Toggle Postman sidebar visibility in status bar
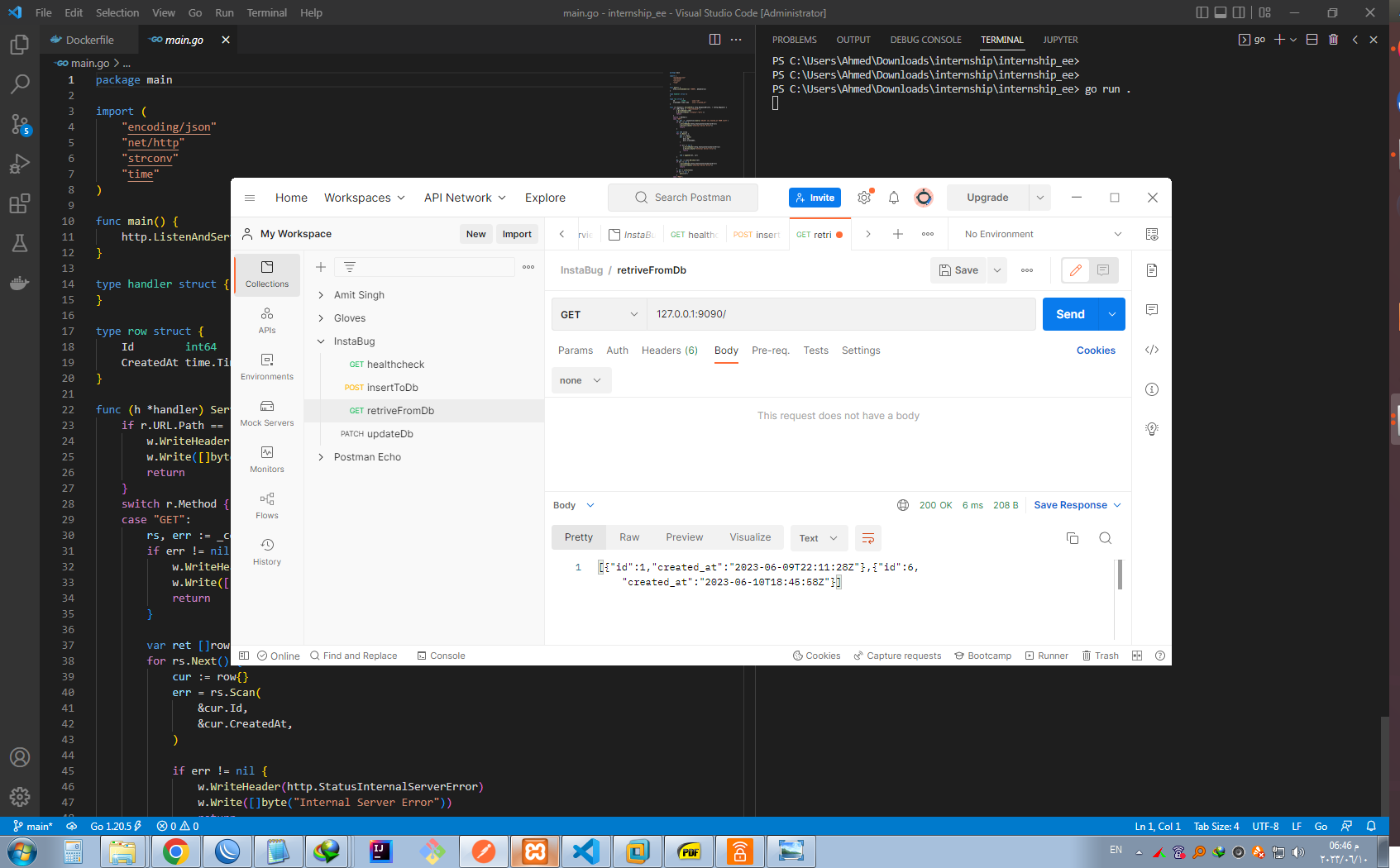The image size is (1400, 868). [244, 656]
